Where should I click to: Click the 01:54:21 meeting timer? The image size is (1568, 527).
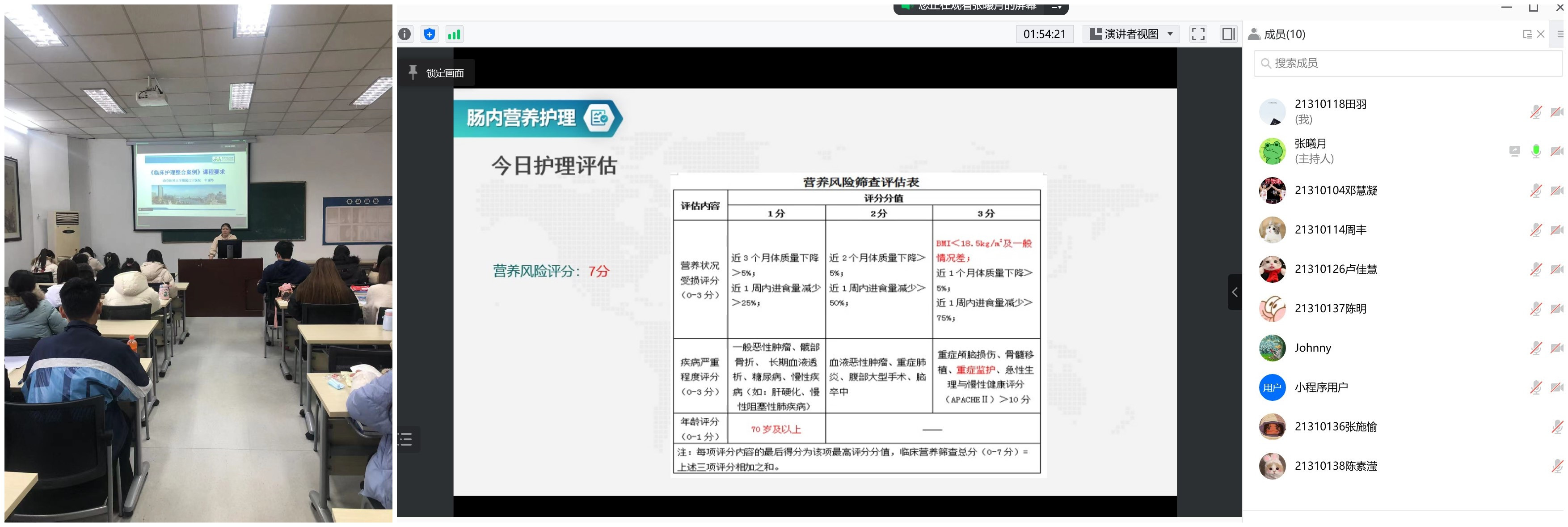(x=1044, y=34)
